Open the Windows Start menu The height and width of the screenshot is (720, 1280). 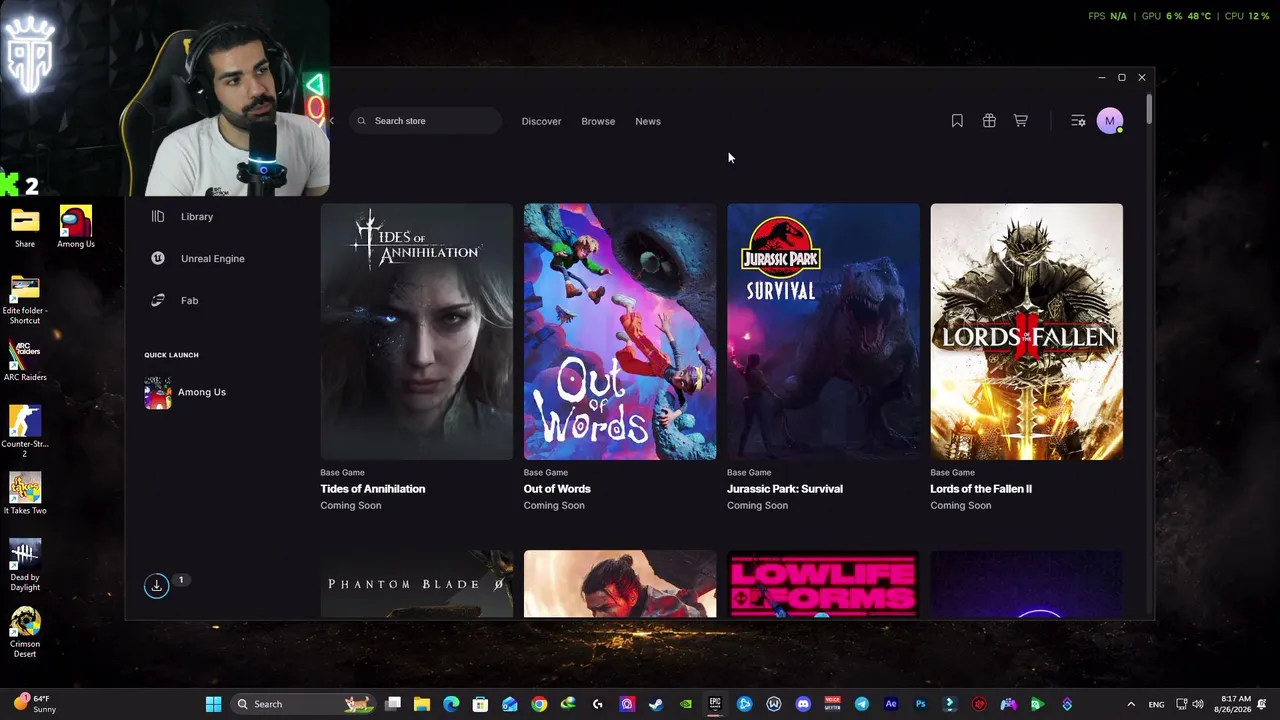point(213,704)
